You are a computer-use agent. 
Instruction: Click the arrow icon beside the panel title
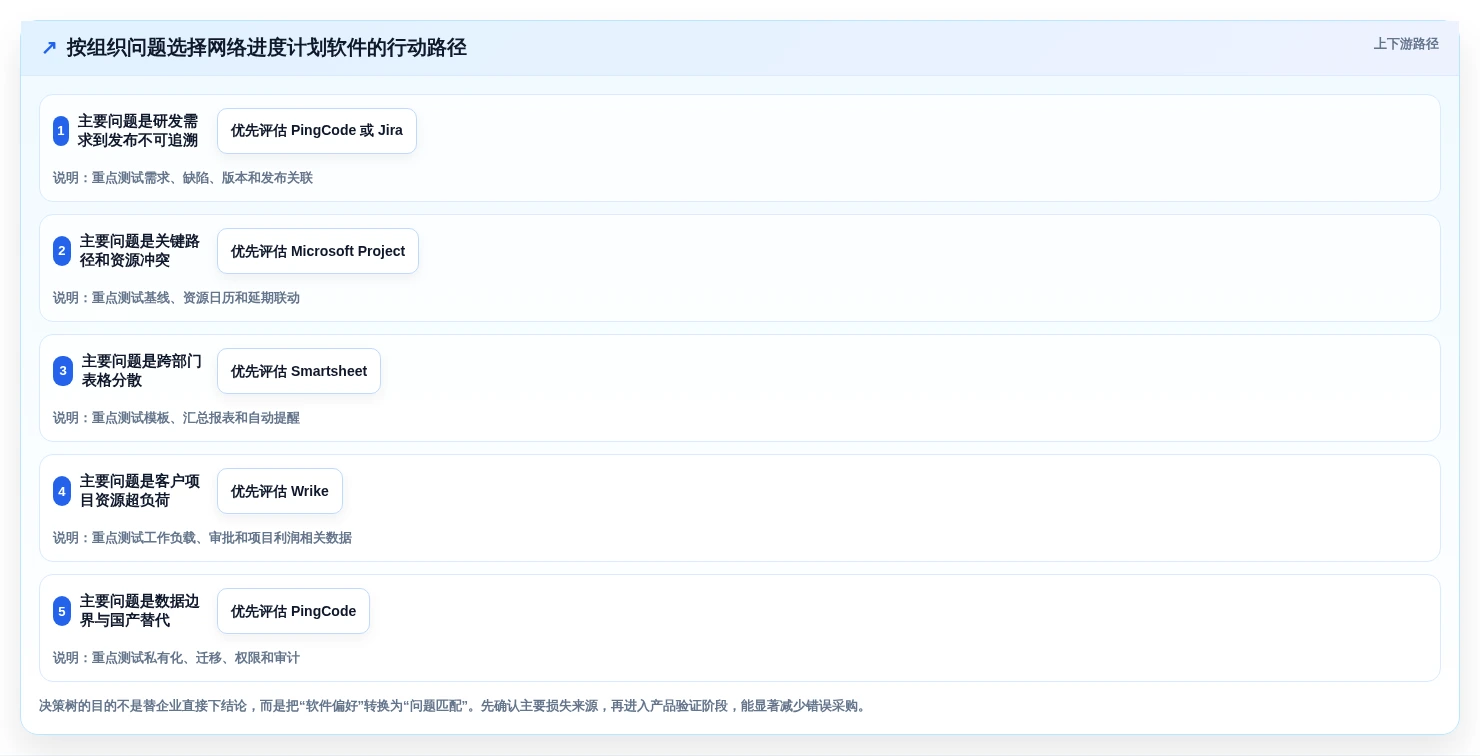49,48
